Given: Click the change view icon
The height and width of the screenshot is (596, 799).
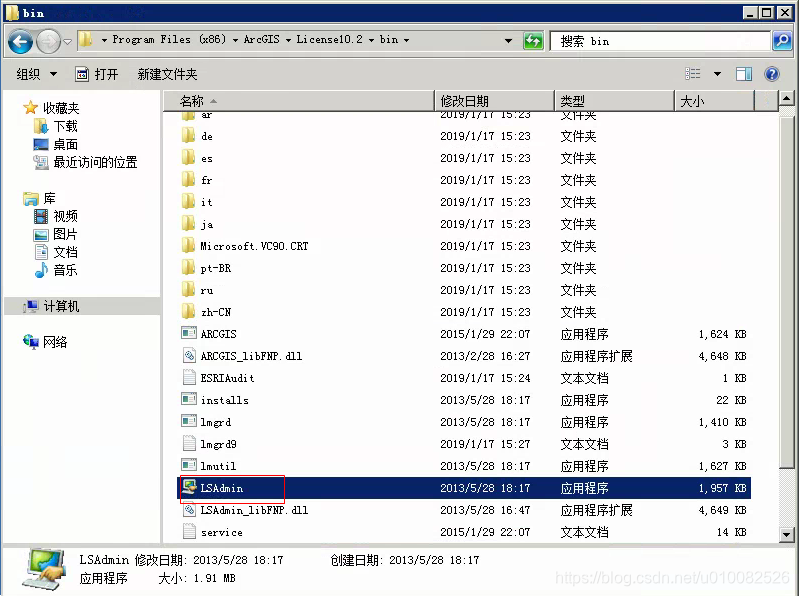Looking at the screenshot, I should tap(693, 74).
